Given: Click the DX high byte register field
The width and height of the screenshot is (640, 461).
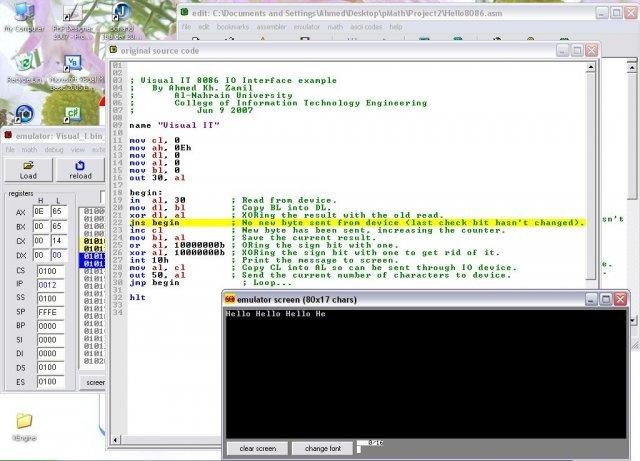Looking at the screenshot, I should click(x=40, y=256).
